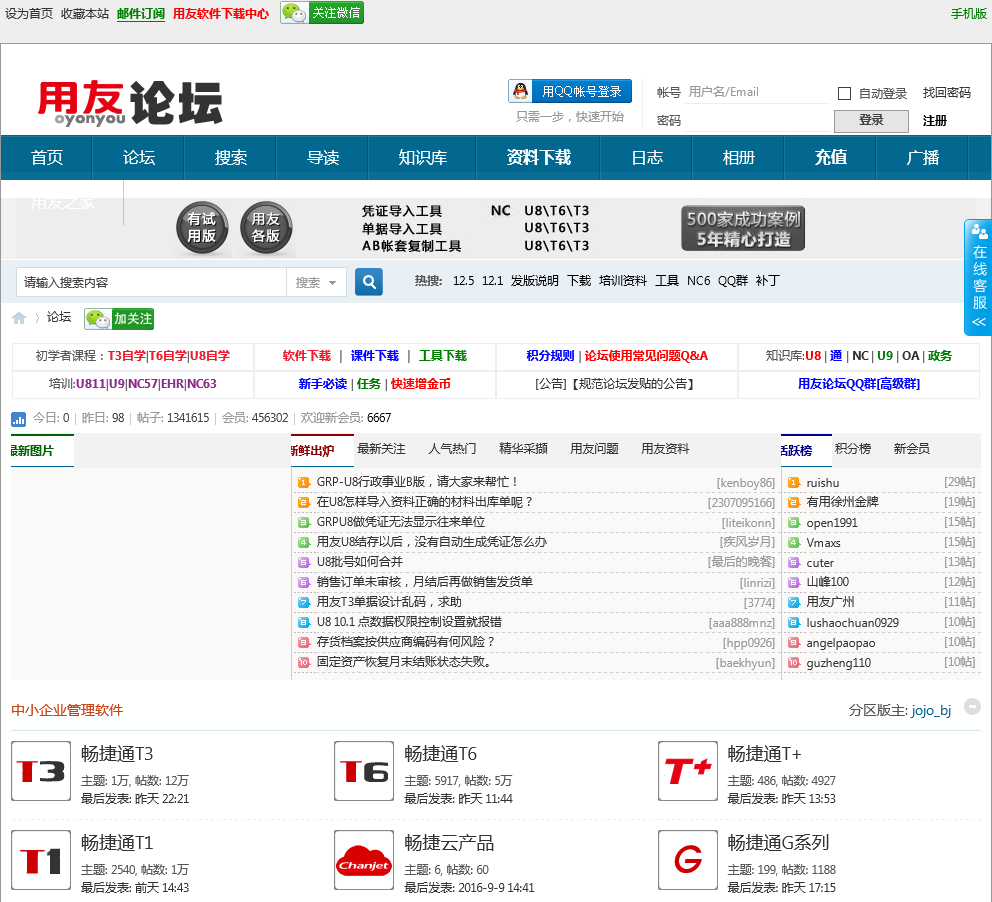This screenshot has width=992, height=902.
Task: Open the 畅捷通G系列 forum logo
Action: 688,860
